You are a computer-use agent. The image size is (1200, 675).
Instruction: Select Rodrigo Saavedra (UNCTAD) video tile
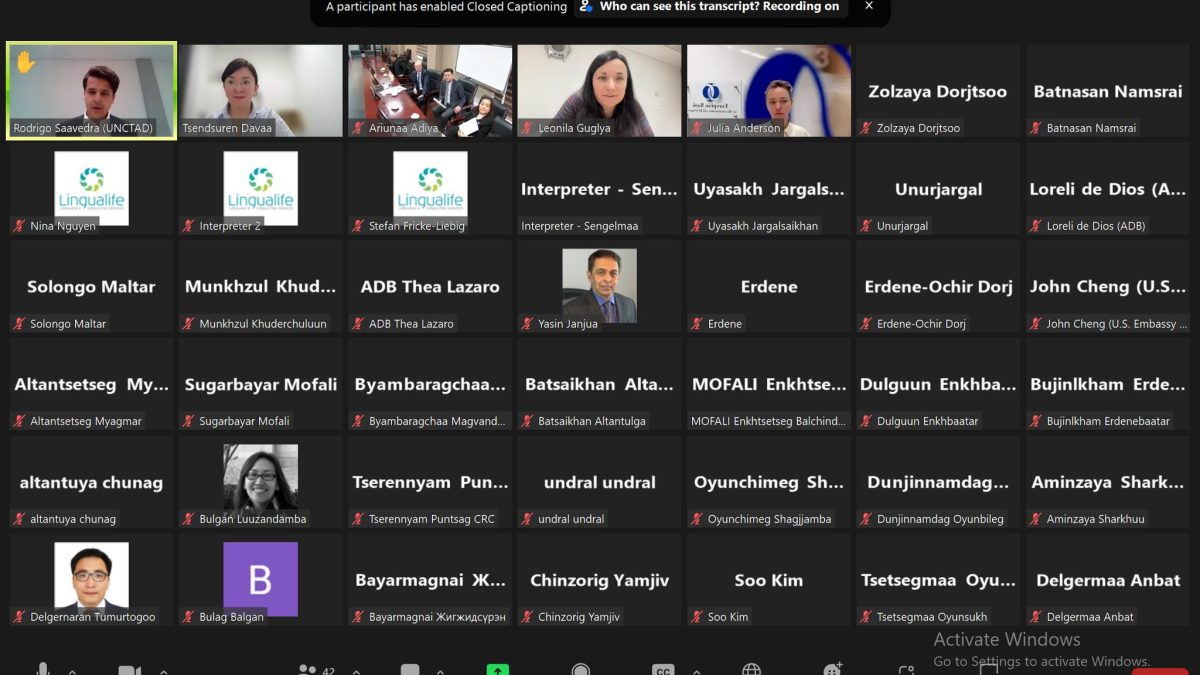[91, 90]
